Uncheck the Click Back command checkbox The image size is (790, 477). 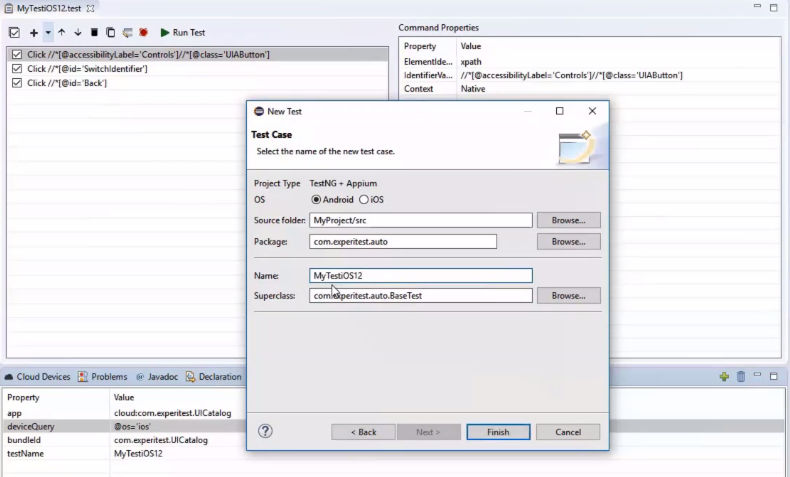[x=16, y=83]
